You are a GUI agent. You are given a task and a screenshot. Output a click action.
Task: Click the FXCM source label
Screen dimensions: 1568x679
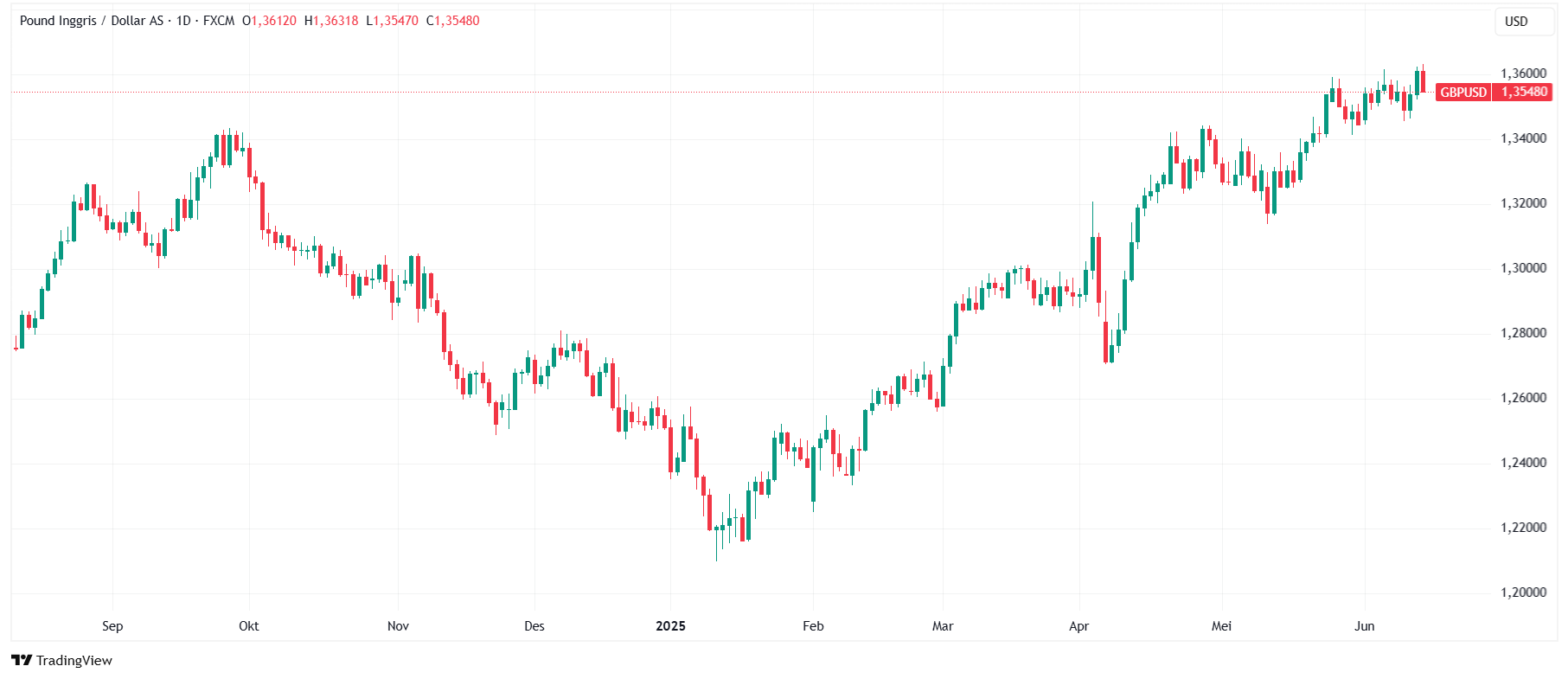[219, 21]
